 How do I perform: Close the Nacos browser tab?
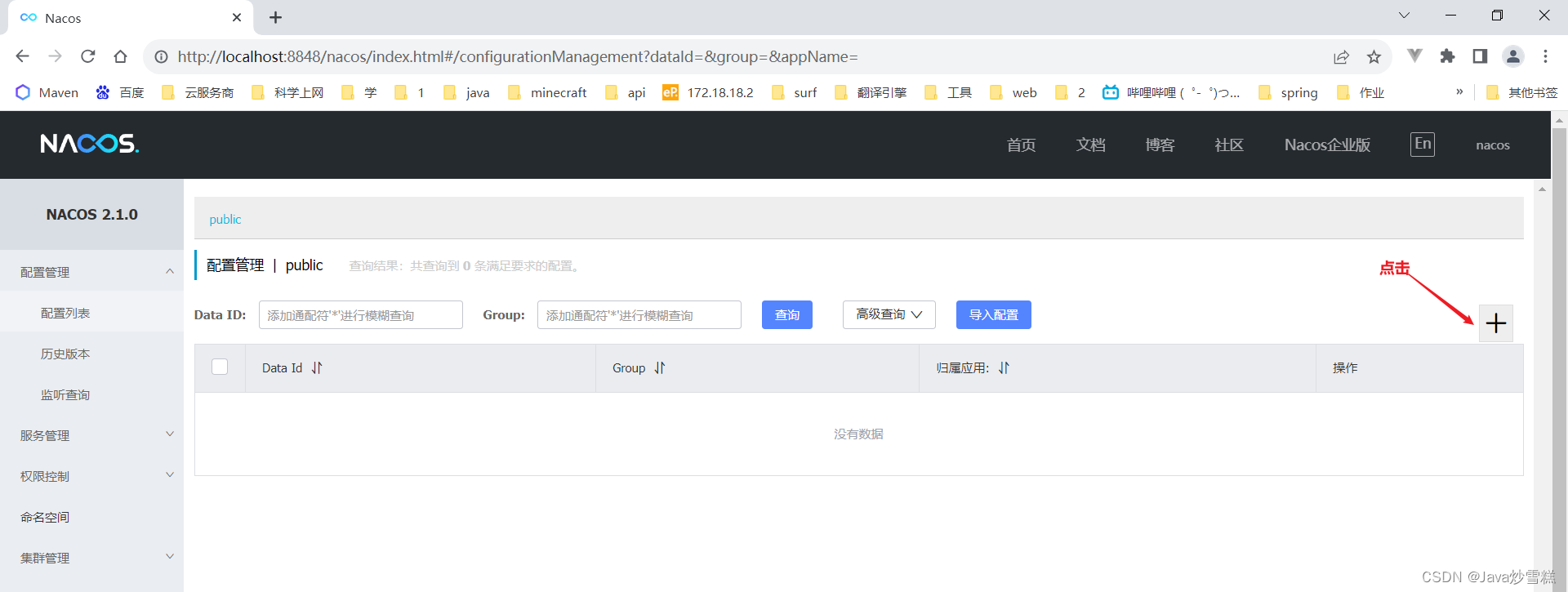pos(237,17)
